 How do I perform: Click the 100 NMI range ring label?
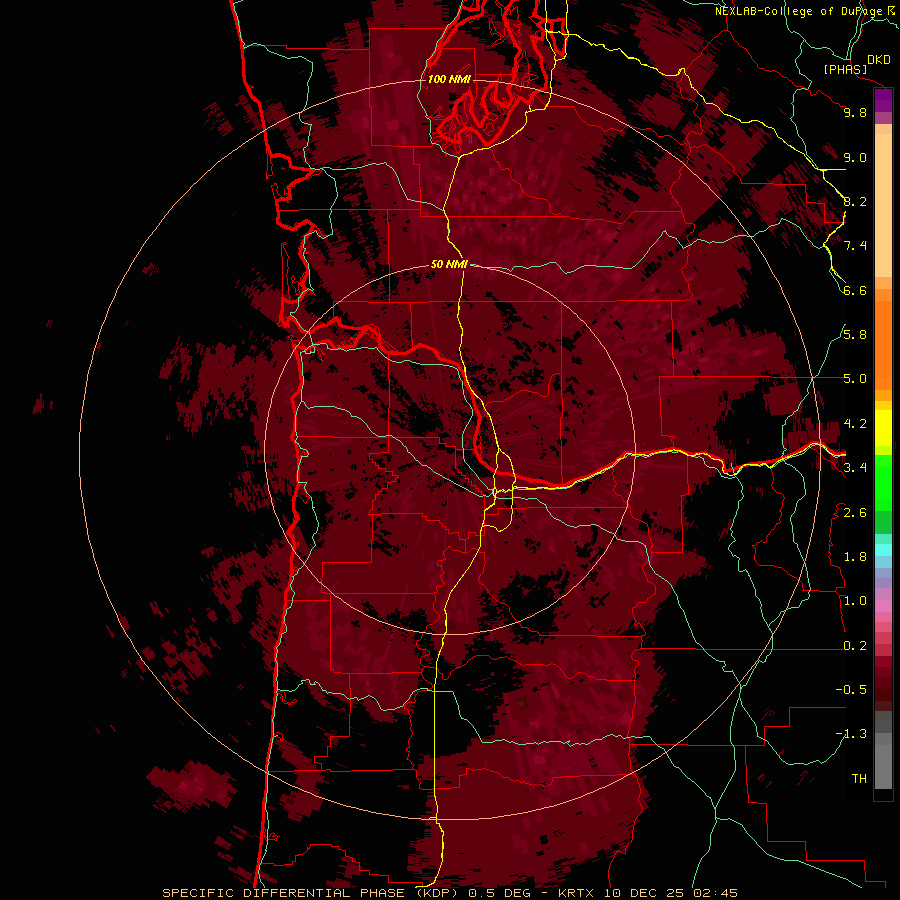tap(449, 79)
